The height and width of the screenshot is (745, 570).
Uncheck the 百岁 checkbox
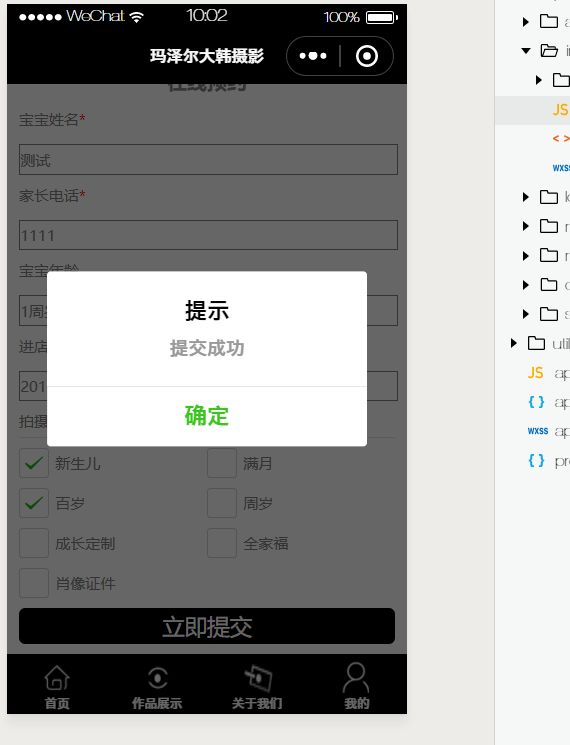point(34,503)
